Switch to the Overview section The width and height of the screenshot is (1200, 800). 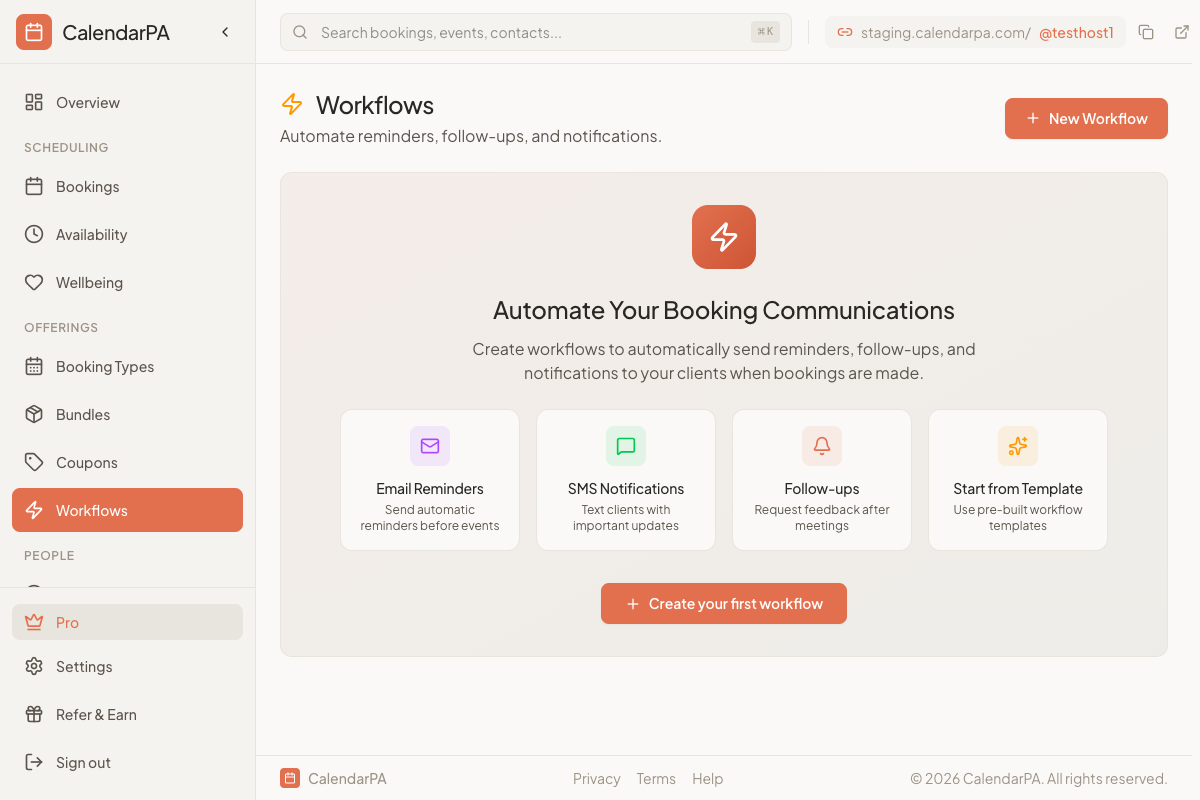click(x=87, y=102)
